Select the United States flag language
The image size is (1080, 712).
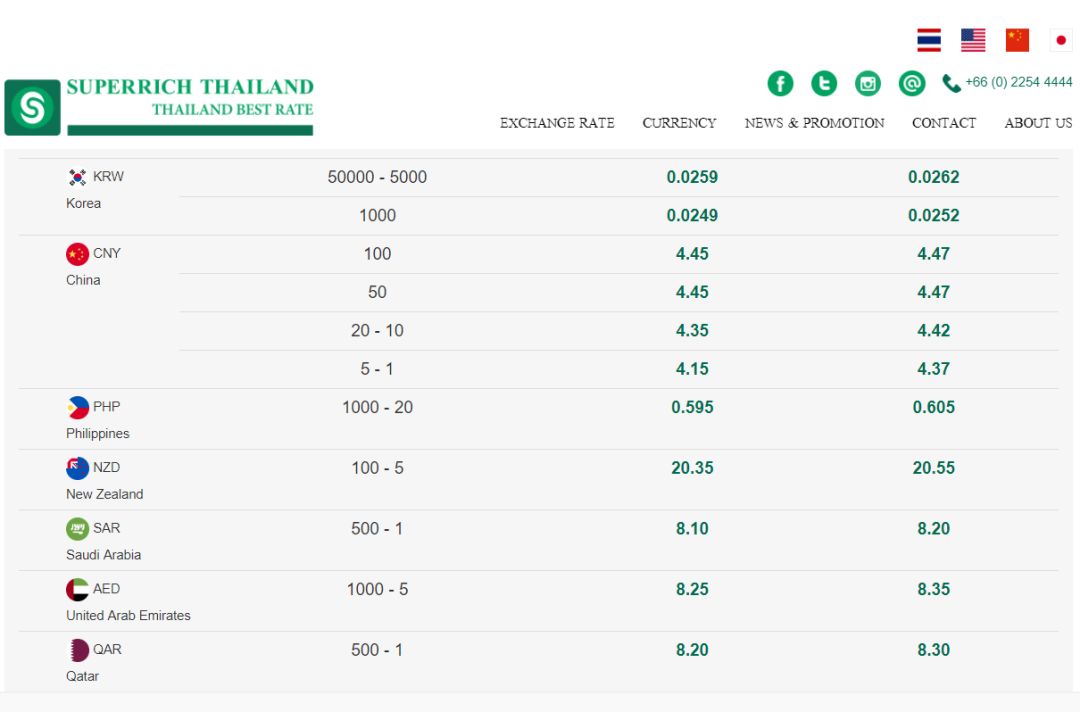click(x=973, y=40)
